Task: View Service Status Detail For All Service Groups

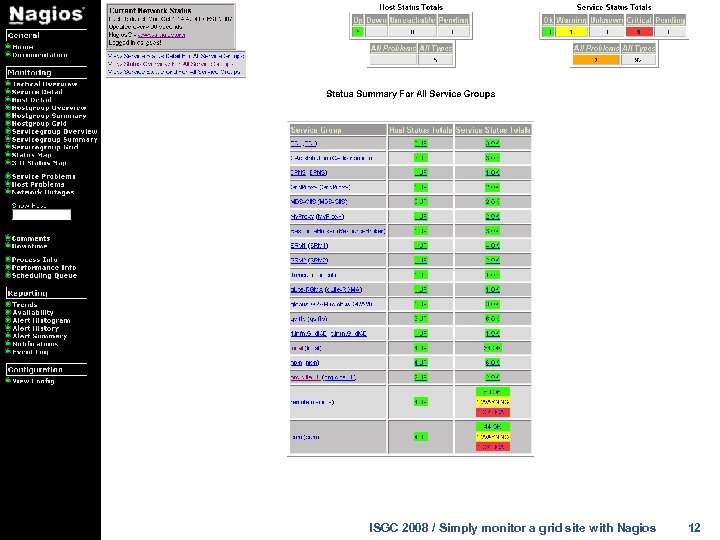Action: pyautogui.click(x=176, y=56)
